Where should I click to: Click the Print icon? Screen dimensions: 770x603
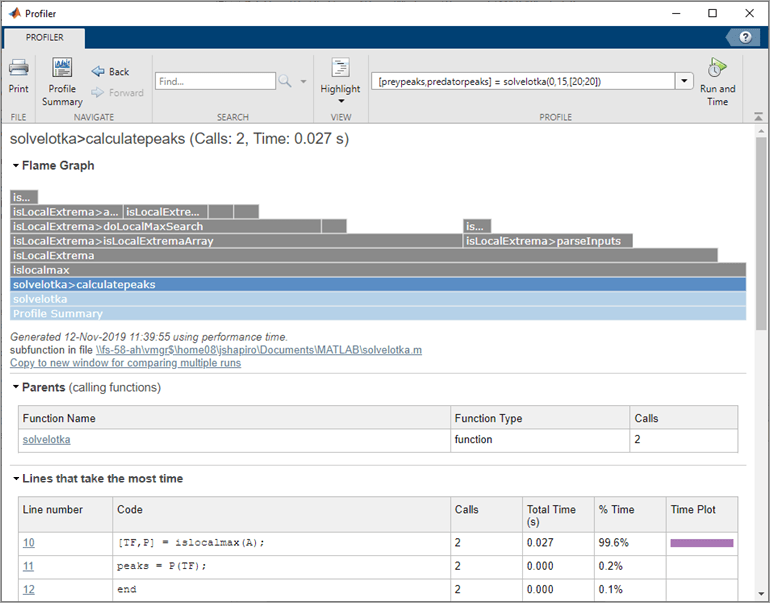click(19, 68)
